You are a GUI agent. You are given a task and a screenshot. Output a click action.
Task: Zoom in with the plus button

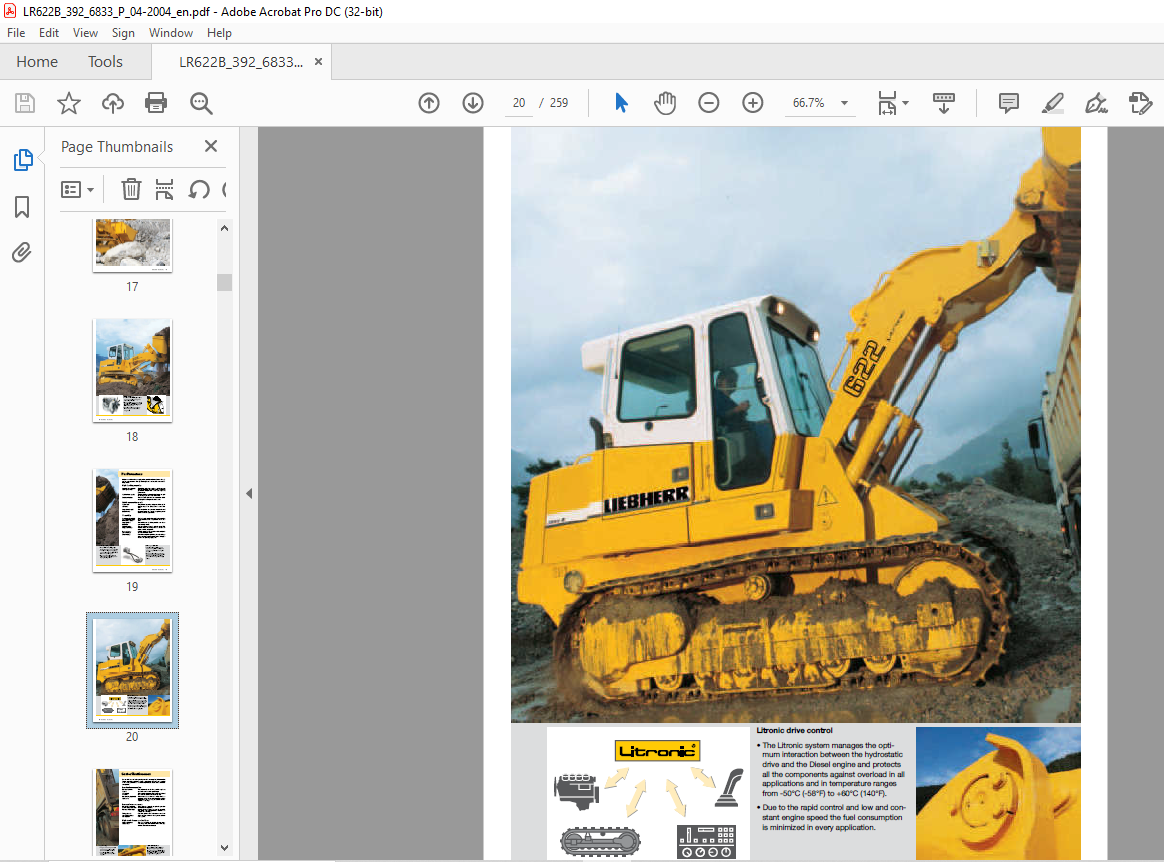pos(753,102)
